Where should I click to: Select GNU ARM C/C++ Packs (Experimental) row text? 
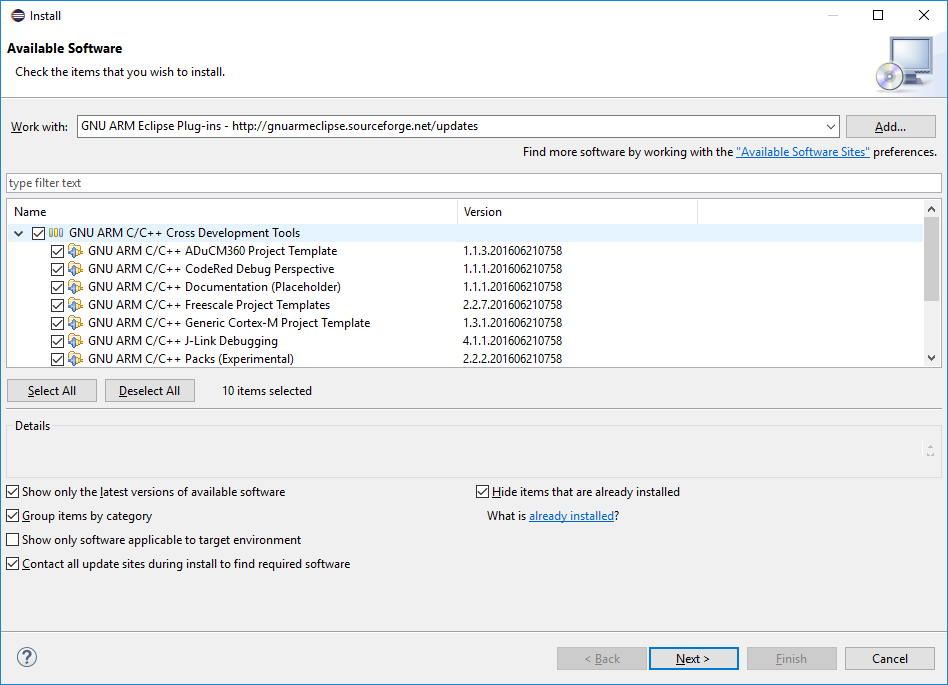tap(190, 359)
